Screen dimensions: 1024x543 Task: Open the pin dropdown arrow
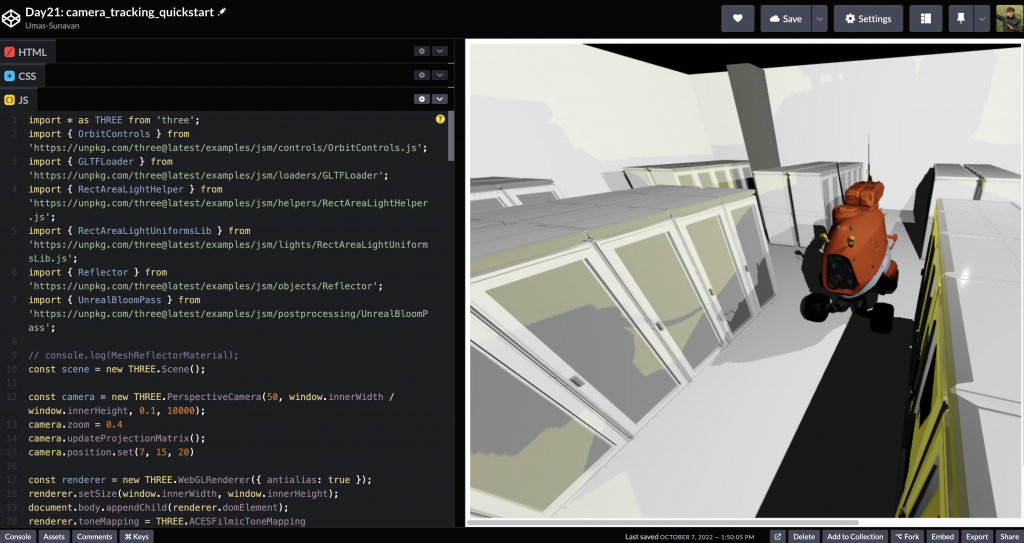982,18
